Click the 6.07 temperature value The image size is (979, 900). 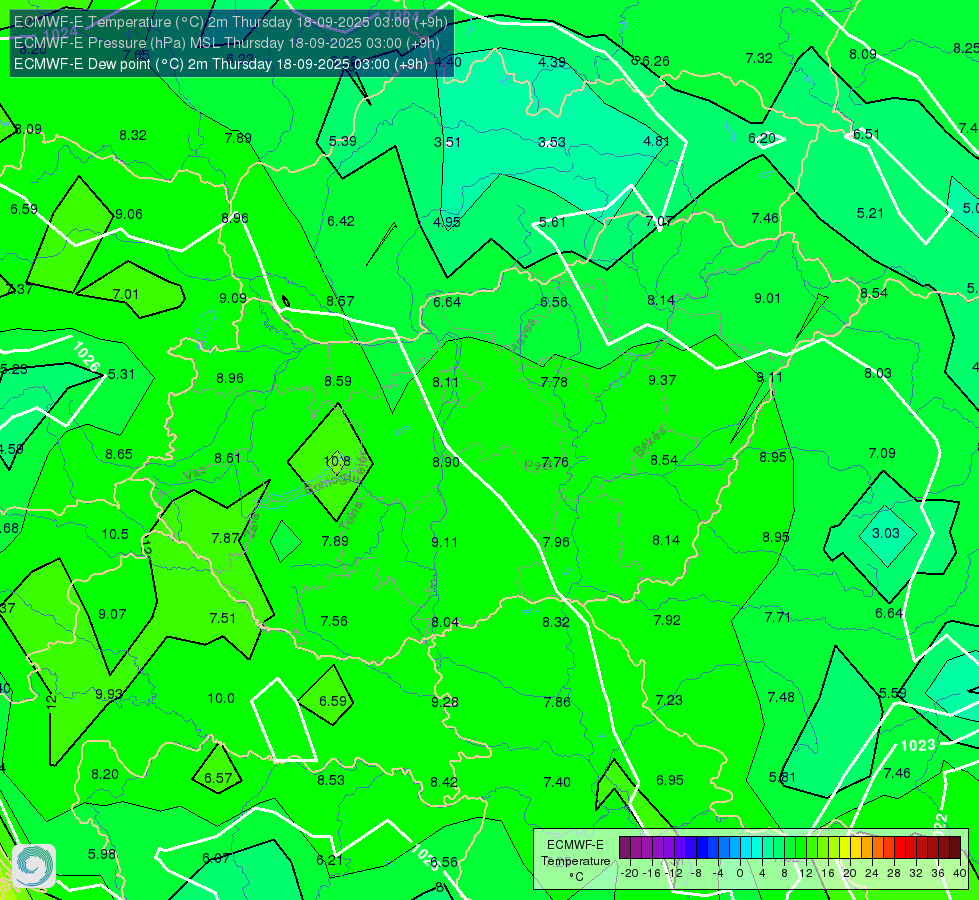tap(216, 858)
